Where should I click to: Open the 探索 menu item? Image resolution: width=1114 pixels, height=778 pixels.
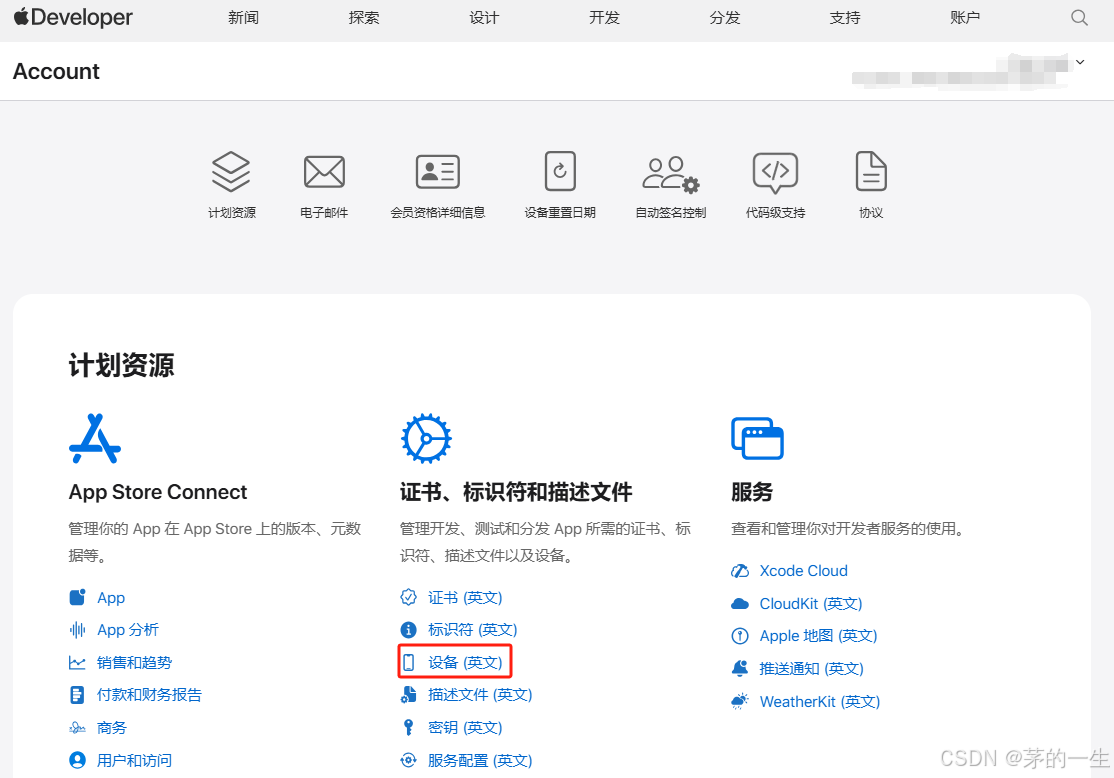[x=364, y=18]
